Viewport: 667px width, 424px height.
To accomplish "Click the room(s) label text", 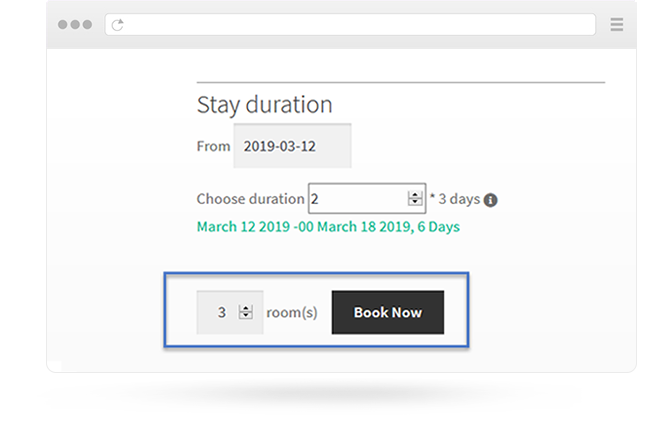I will coord(292,313).
